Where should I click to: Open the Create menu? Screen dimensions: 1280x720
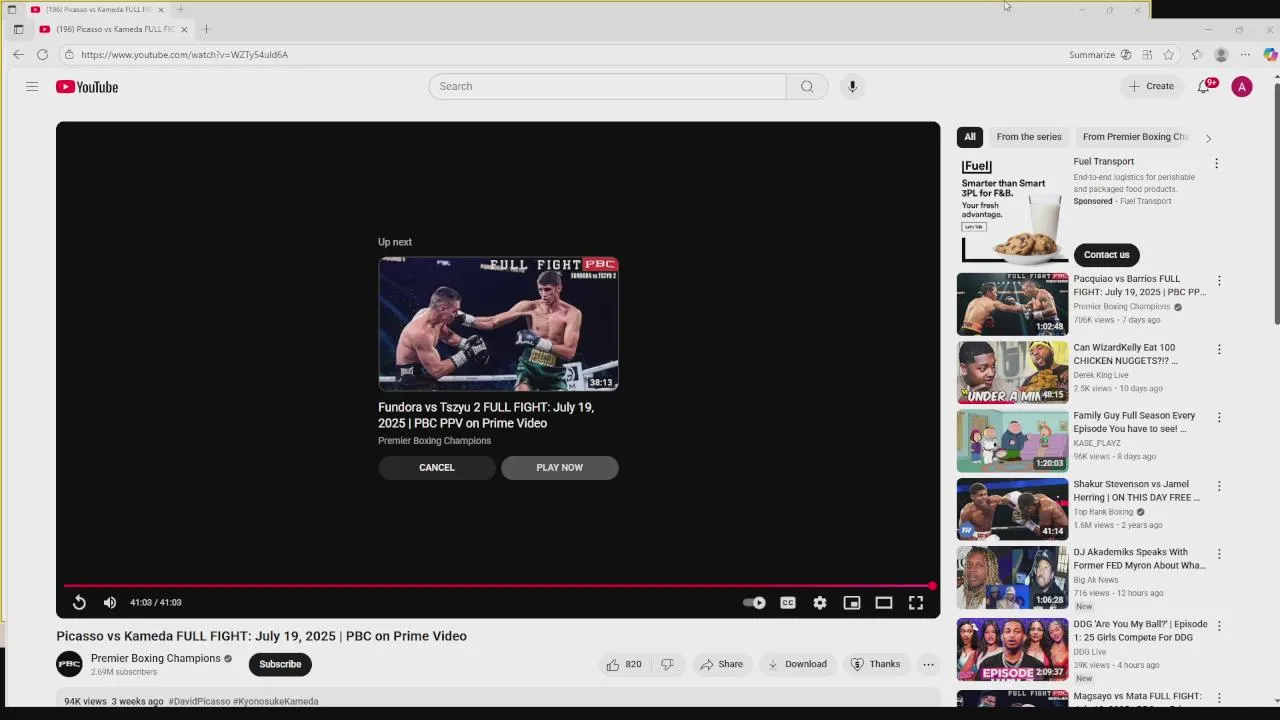click(x=1151, y=86)
